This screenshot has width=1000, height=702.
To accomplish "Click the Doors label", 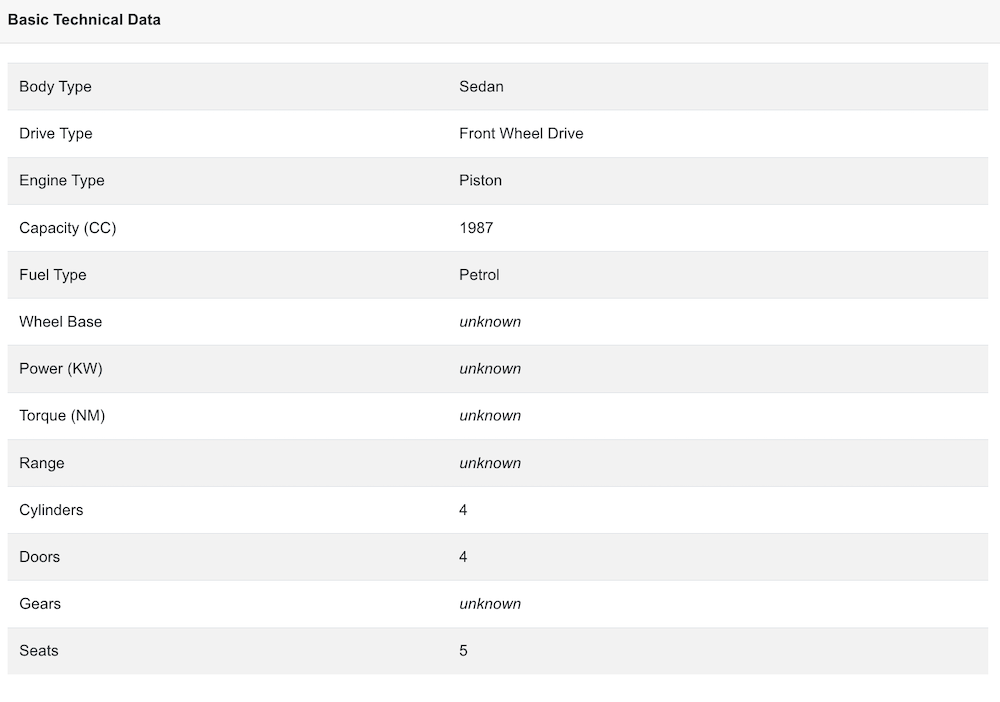I will click(x=40, y=557).
